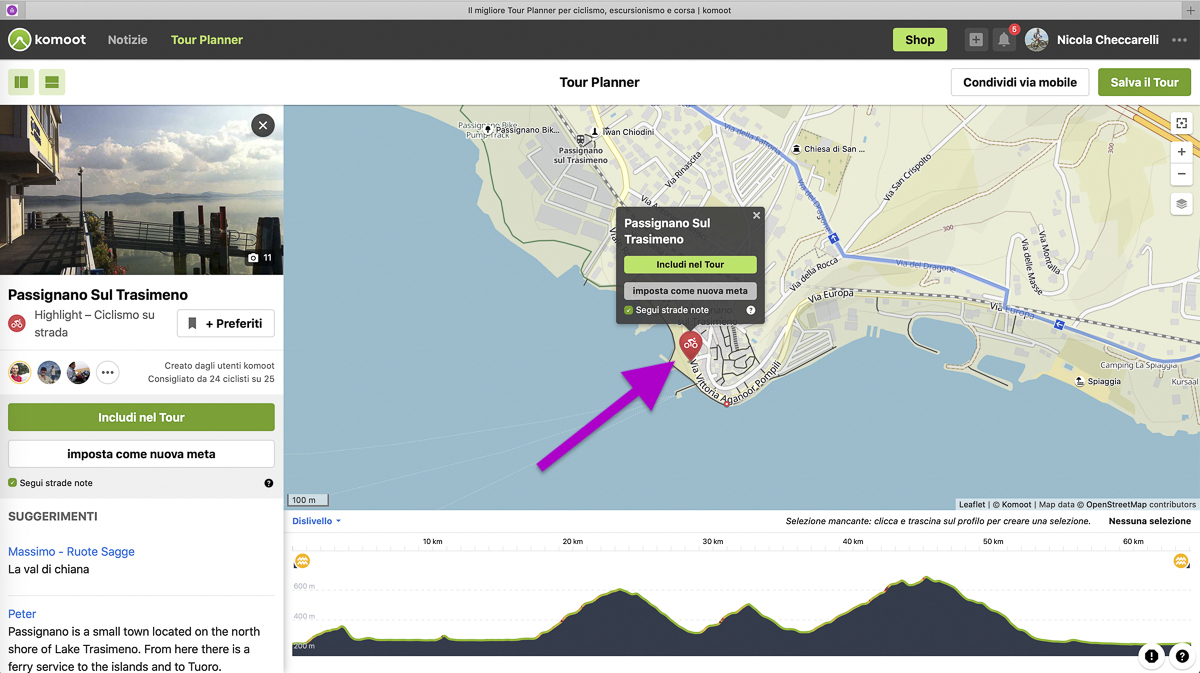Open the three-dot menu beside username
Screen dimensions: 1200x673
(x=1179, y=40)
